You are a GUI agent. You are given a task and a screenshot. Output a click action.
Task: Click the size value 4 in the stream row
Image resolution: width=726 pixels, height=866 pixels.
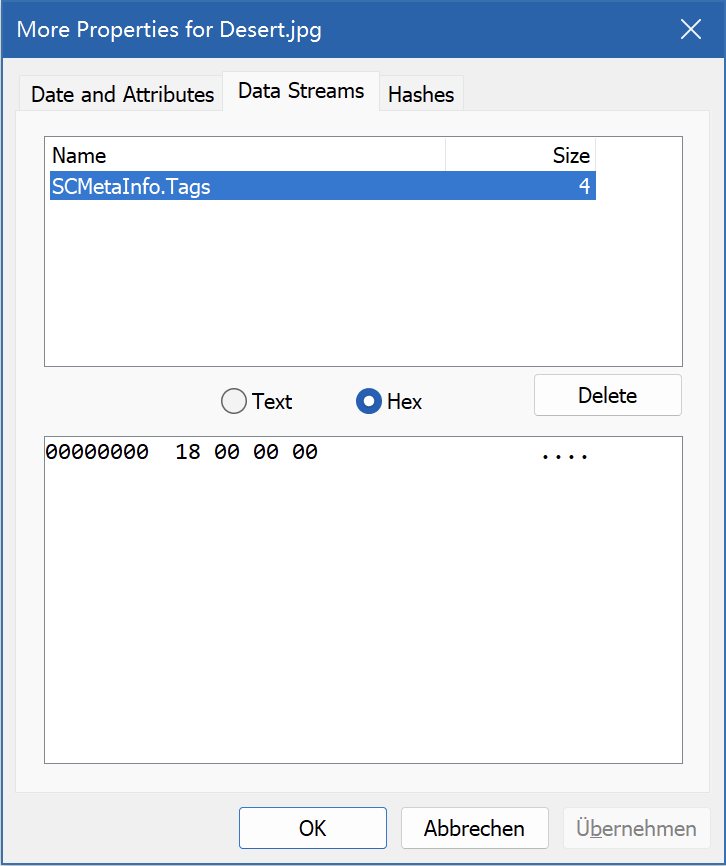(584, 186)
